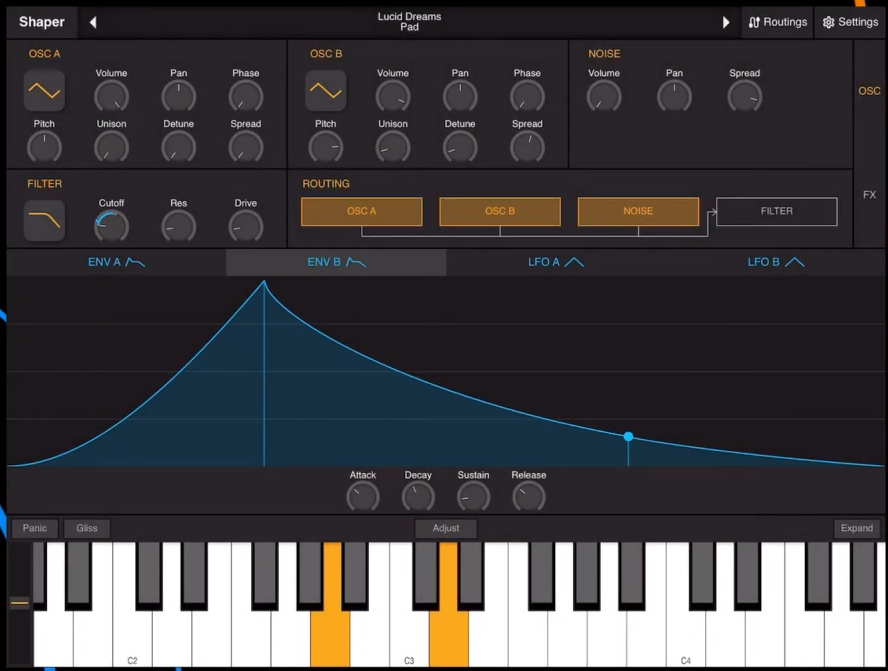The height and width of the screenshot is (671, 888).
Task: Toggle OSC A routing to filter
Action: point(361,211)
